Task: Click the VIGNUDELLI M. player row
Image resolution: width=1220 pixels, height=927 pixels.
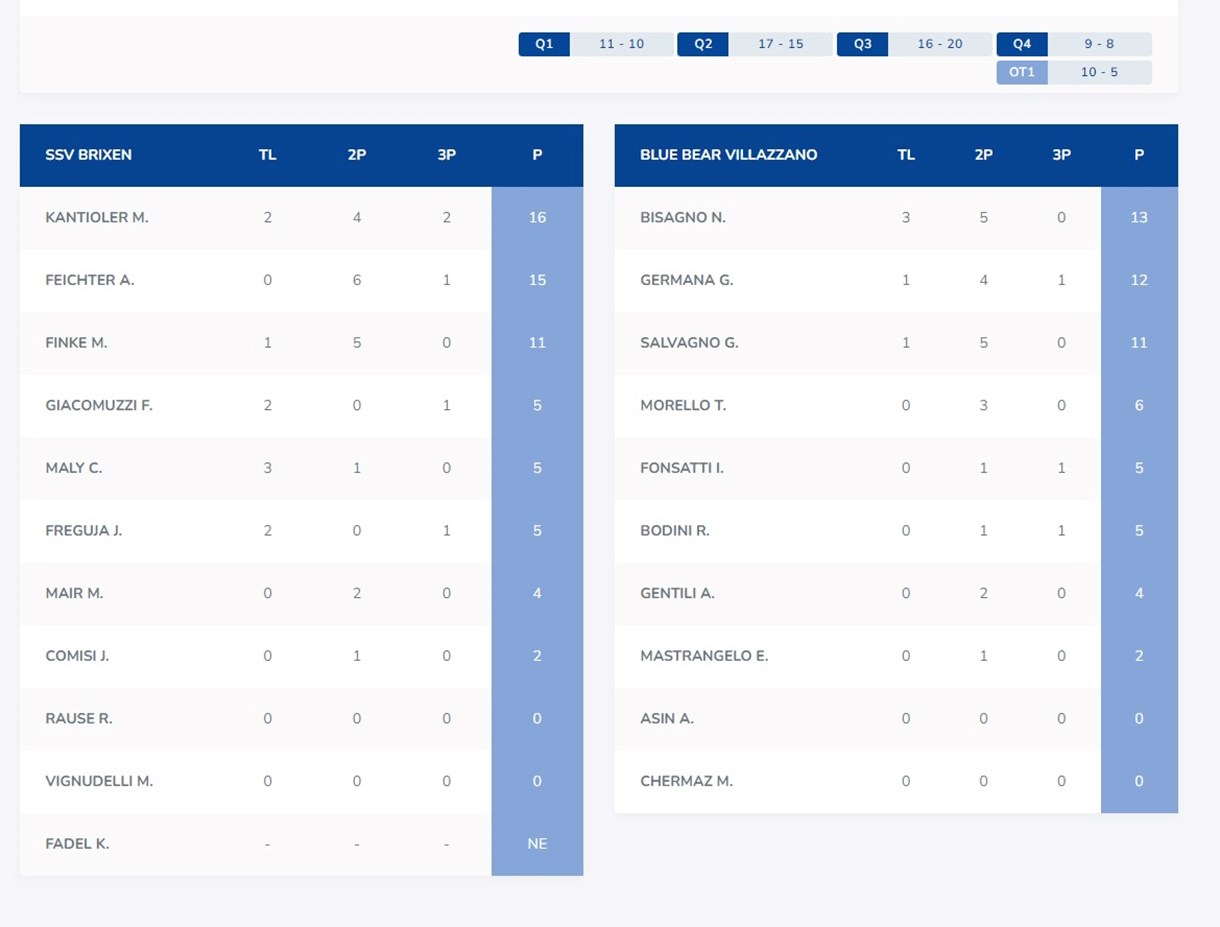Action: (x=99, y=781)
